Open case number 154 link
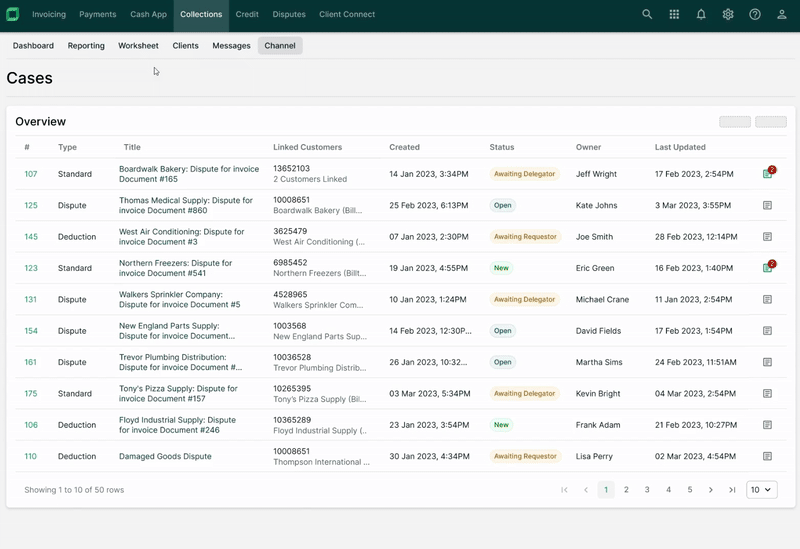The height and width of the screenshot is (549, 800). pos(31,331)
